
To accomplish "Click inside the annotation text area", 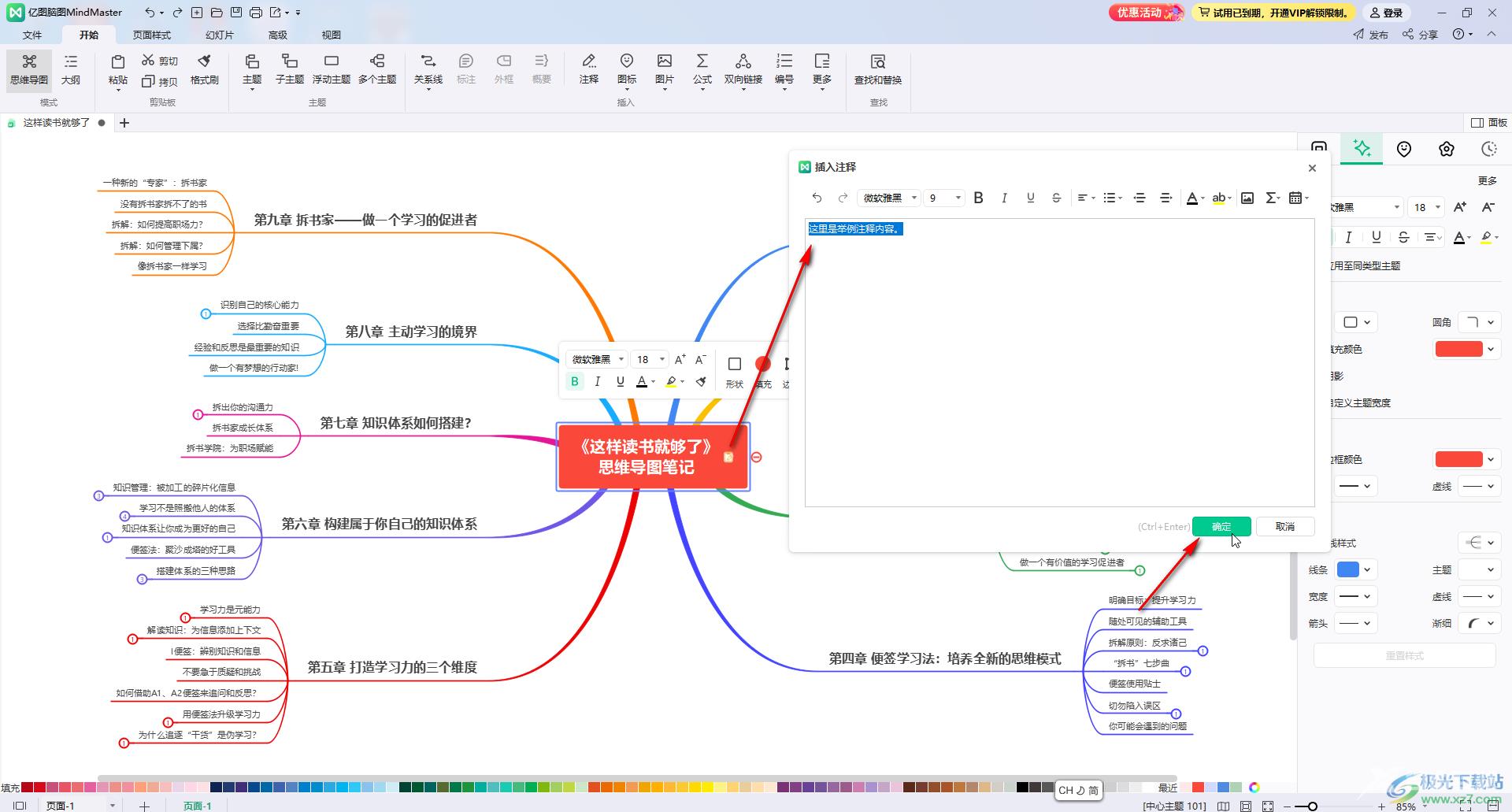I will click(1059, 362).
